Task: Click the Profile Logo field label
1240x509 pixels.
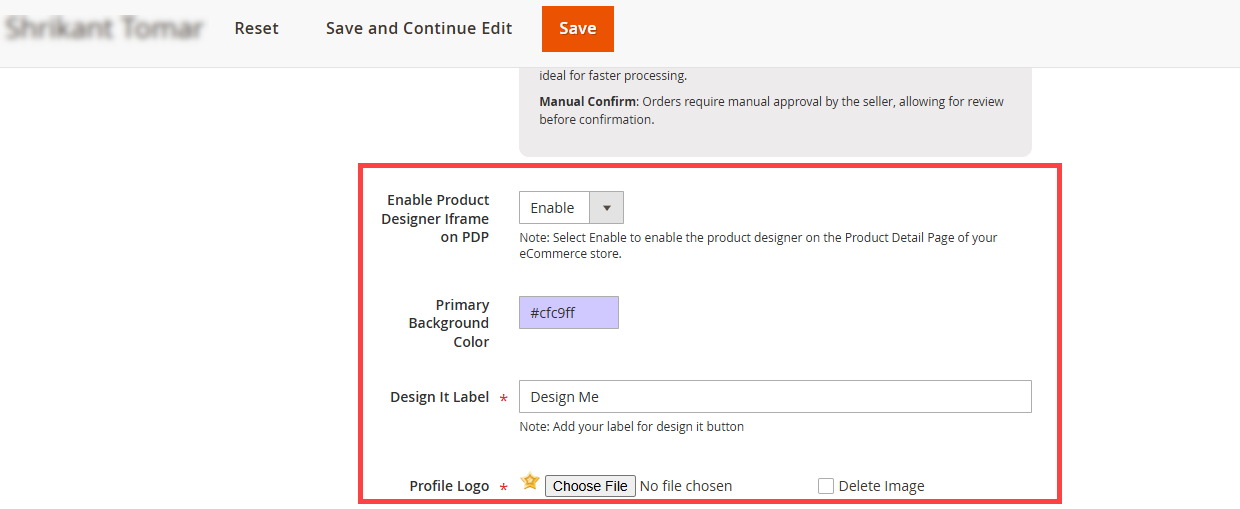Action: tap(449, 486)
